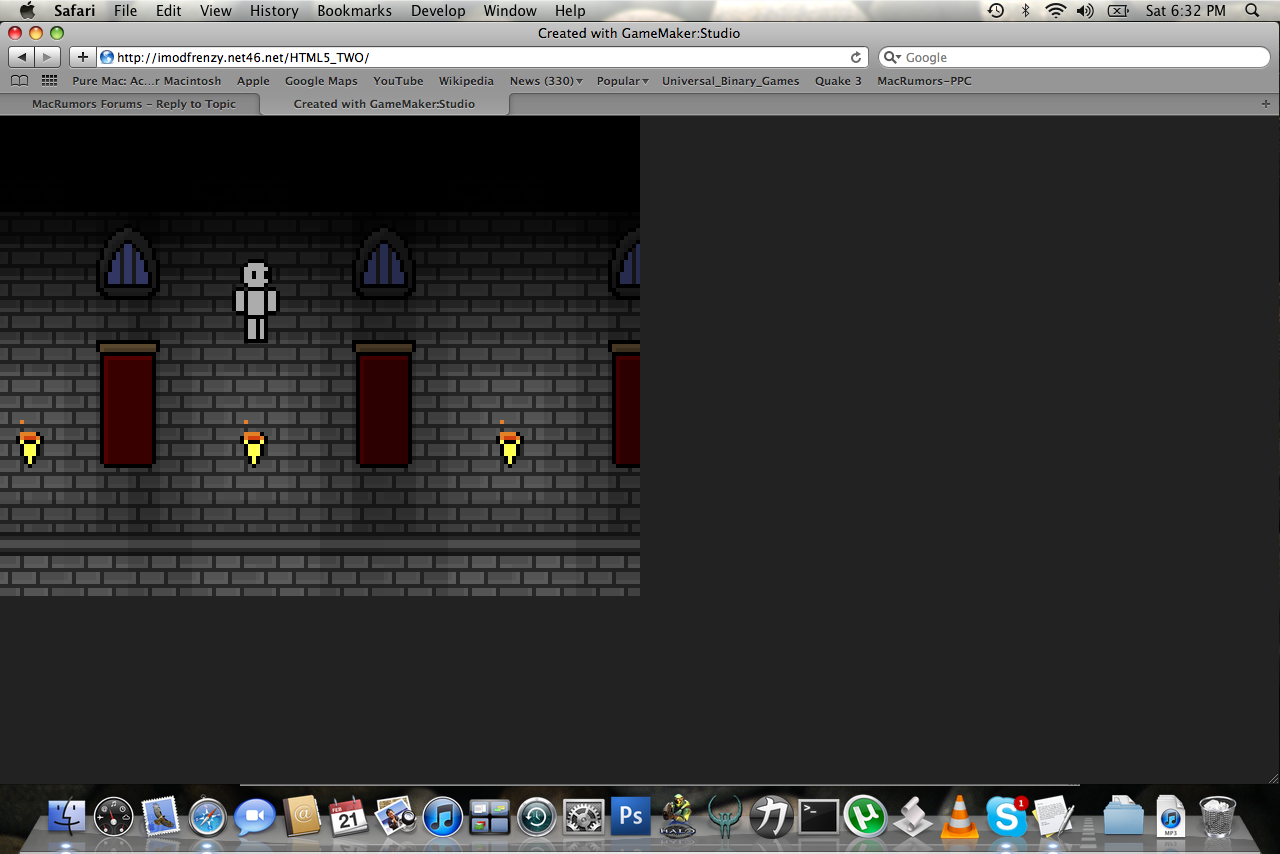Open Spotlight search
This screenshot has height=854, width=1280.
click(1252, 11)
